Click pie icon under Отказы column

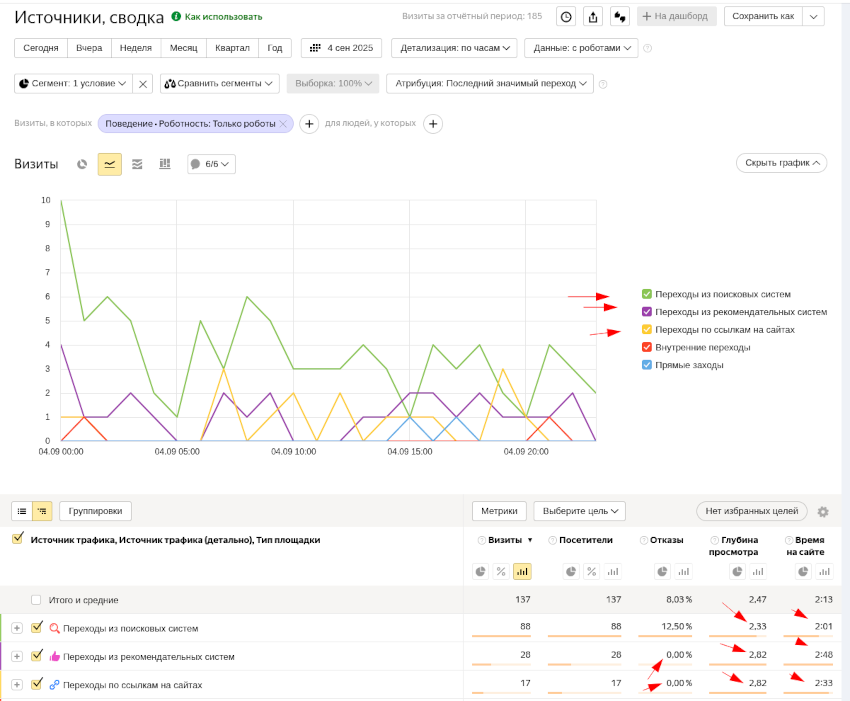coord(662,571)
